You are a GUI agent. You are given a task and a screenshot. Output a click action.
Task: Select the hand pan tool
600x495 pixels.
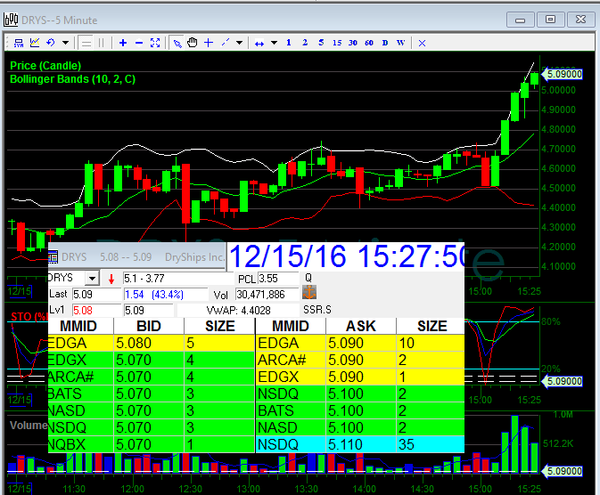pos(193,42)
